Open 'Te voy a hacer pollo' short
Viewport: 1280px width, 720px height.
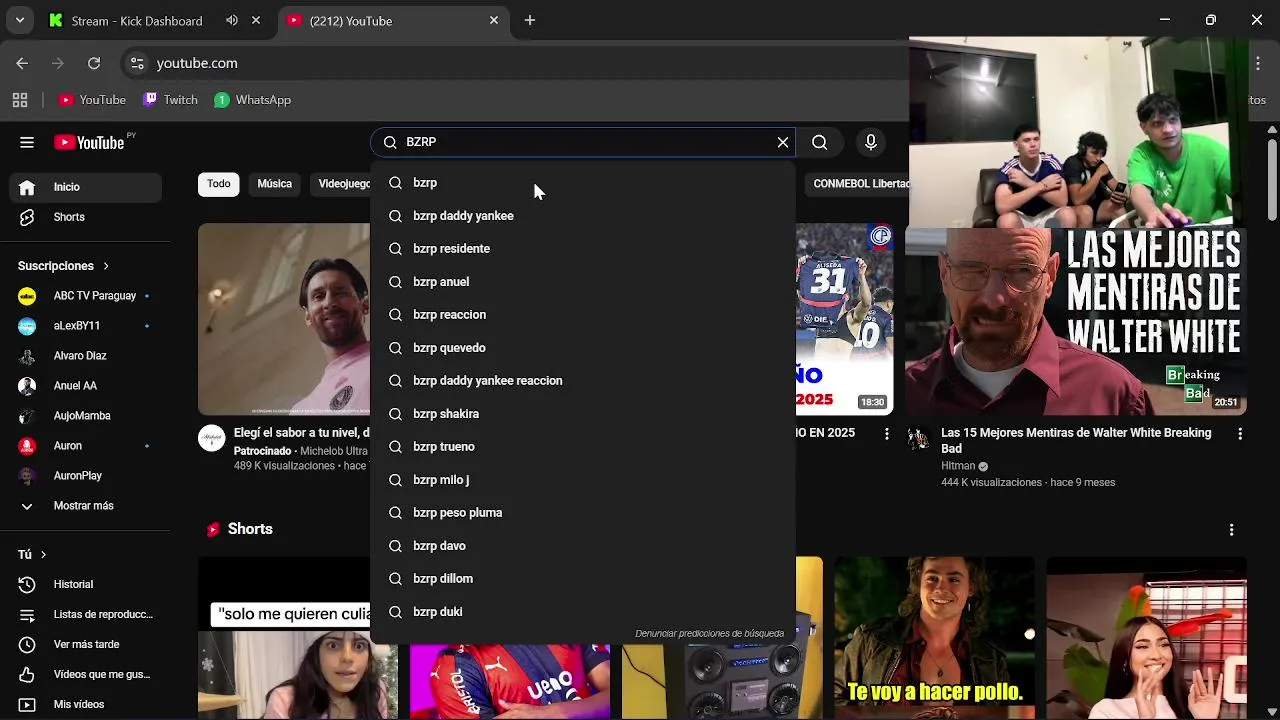(935, 638)
